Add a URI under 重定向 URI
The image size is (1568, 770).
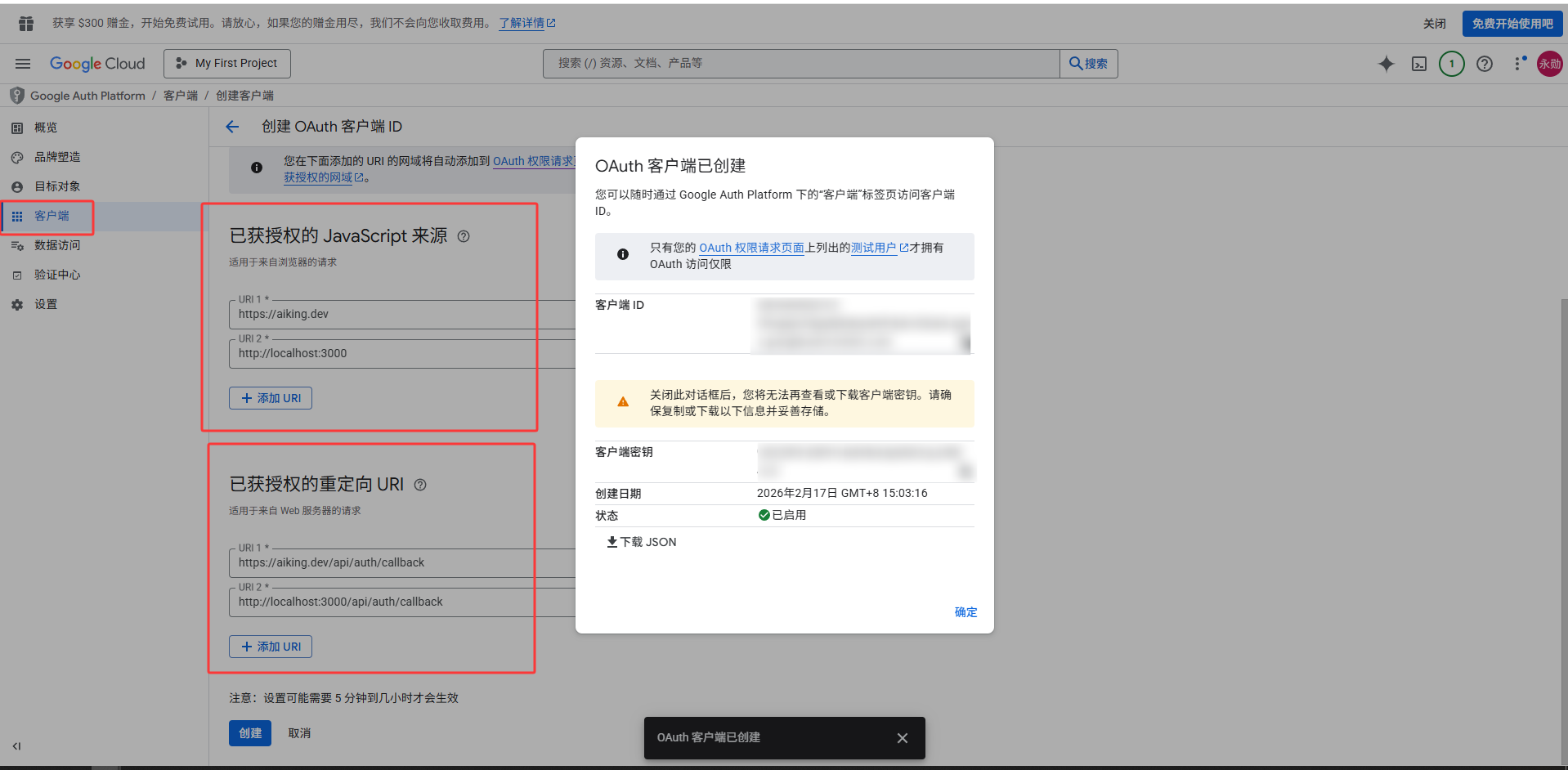(x=271, y=647)
